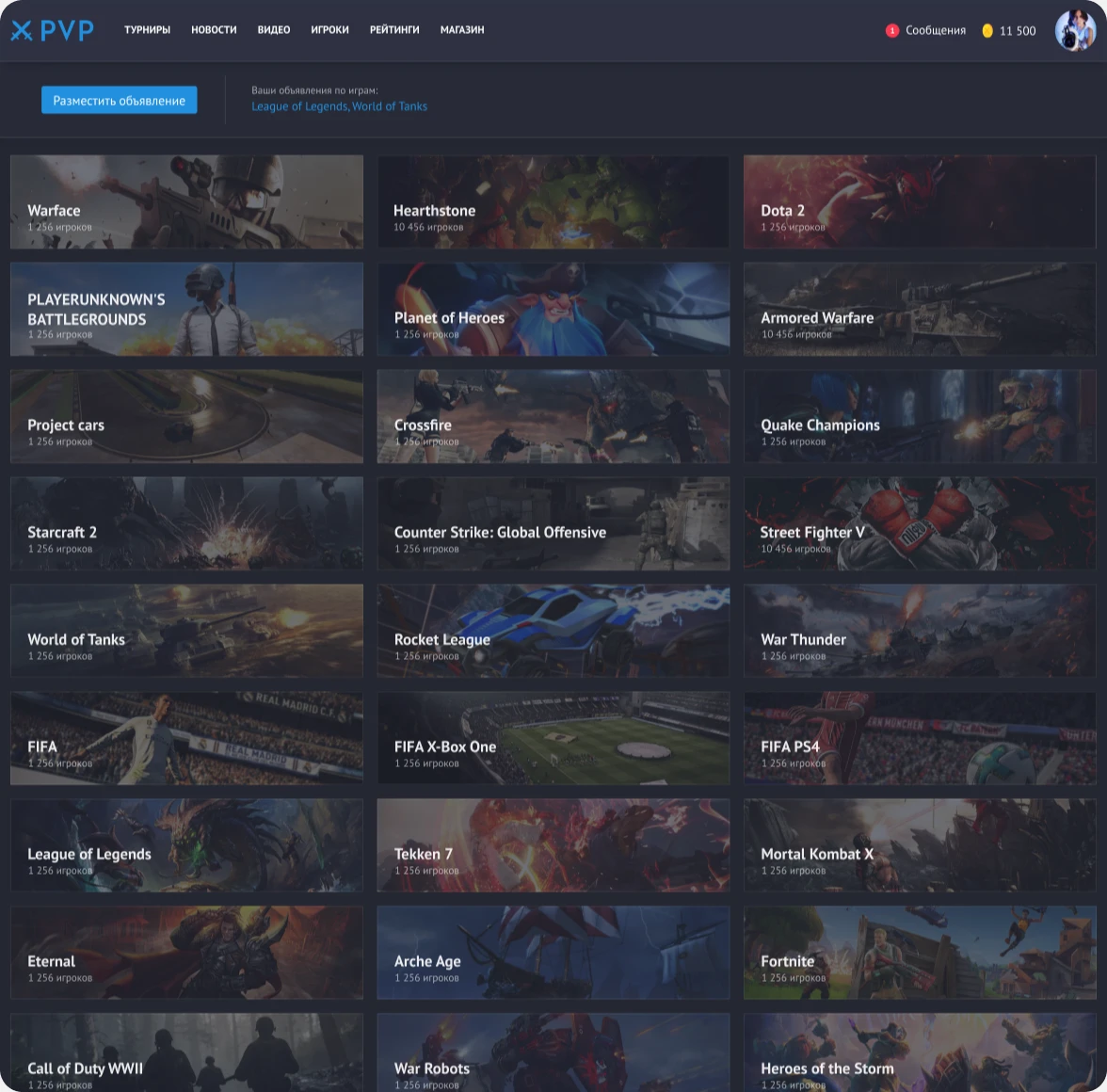The width and height of the screenshot is (1107, 1092).
Task: Open the user profile avatar
Action: (x=1075, y=30)
